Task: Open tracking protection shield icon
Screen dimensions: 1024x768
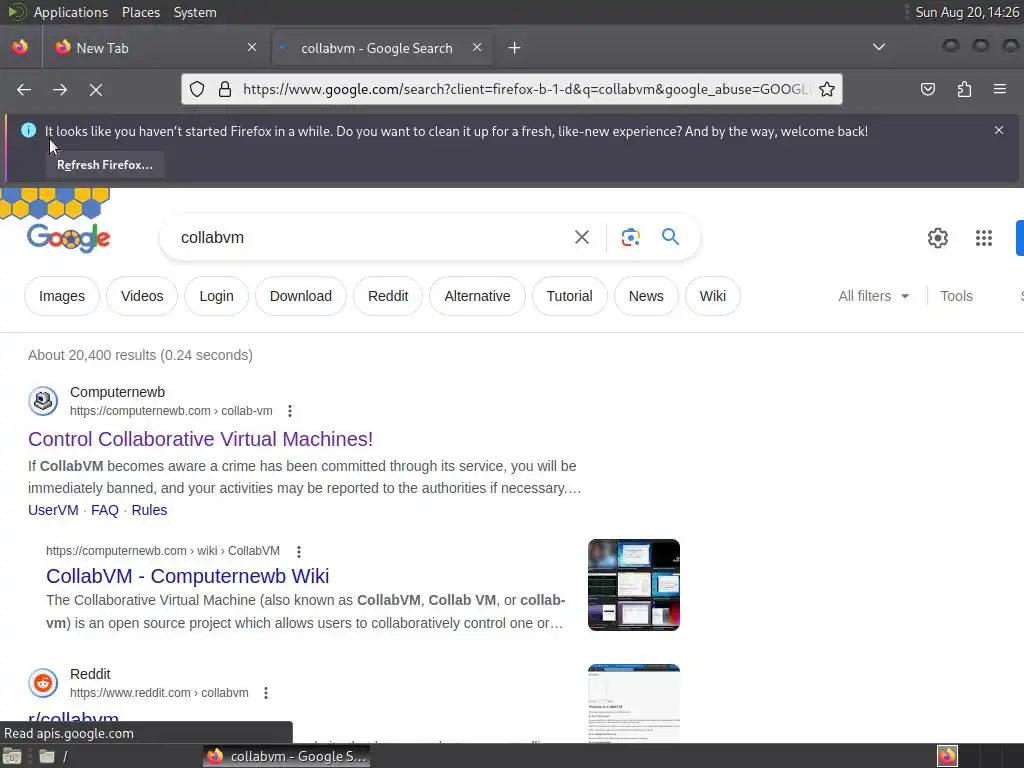Action: (197, 89)
